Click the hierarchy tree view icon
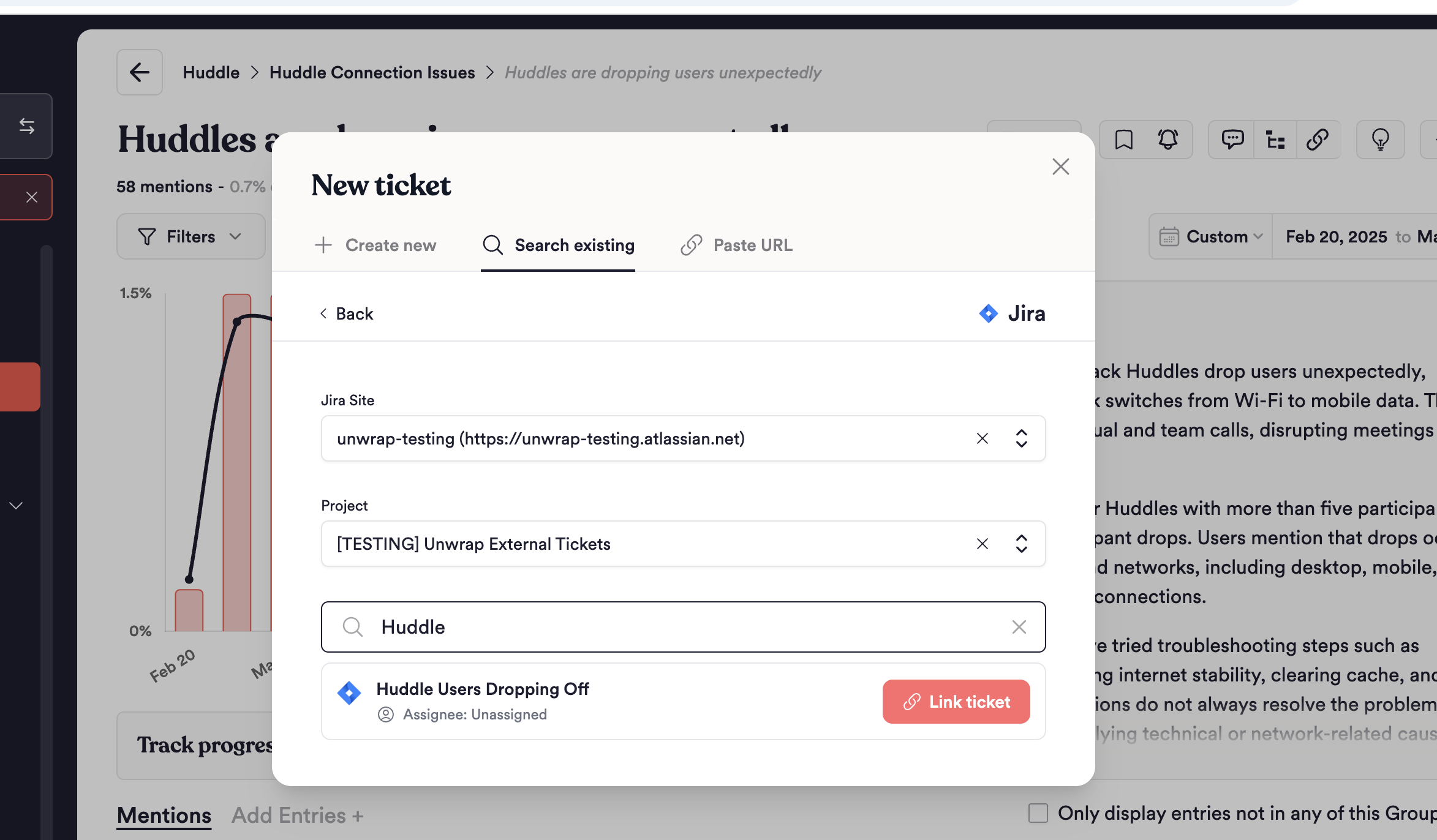The image size is (1437, 840). click(1275, 140)
